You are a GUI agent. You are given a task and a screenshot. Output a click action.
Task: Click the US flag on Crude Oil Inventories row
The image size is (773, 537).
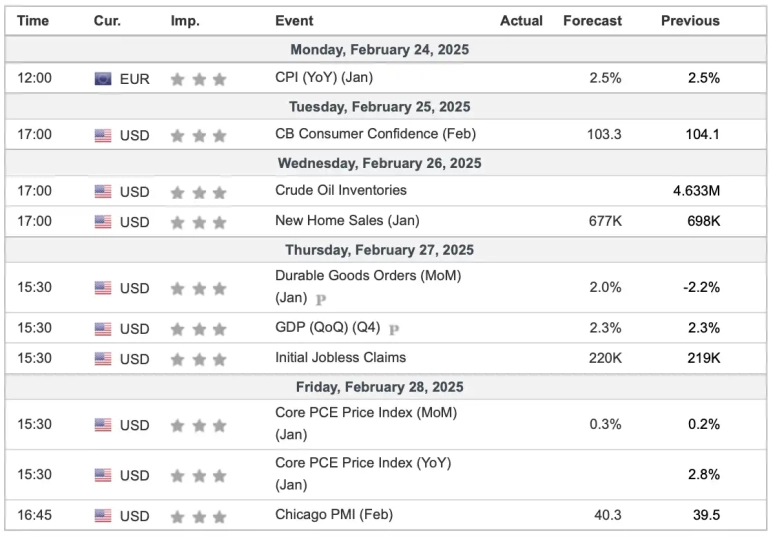tap(103, 191)
